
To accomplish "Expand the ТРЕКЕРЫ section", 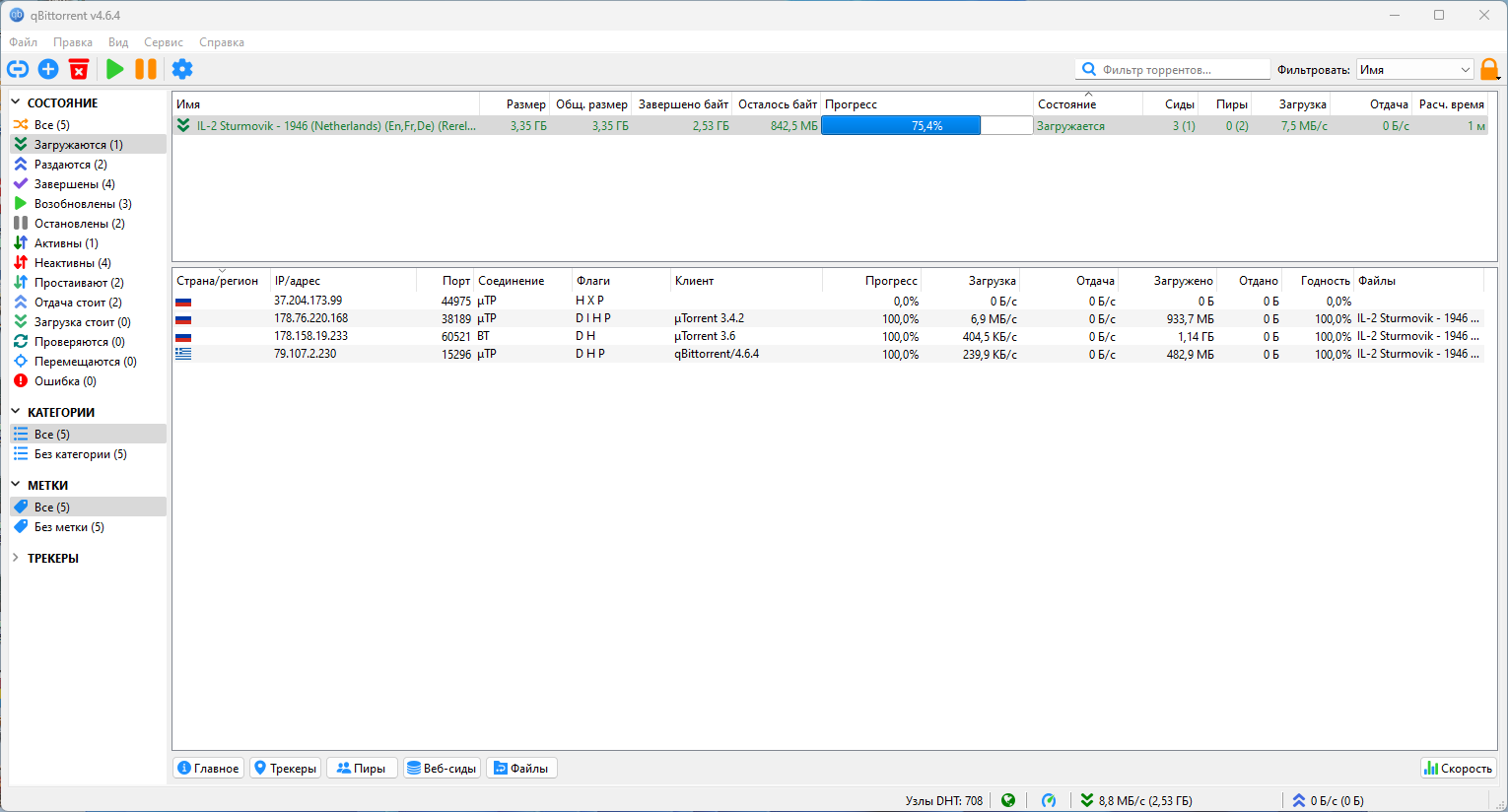I will (16, 558).
